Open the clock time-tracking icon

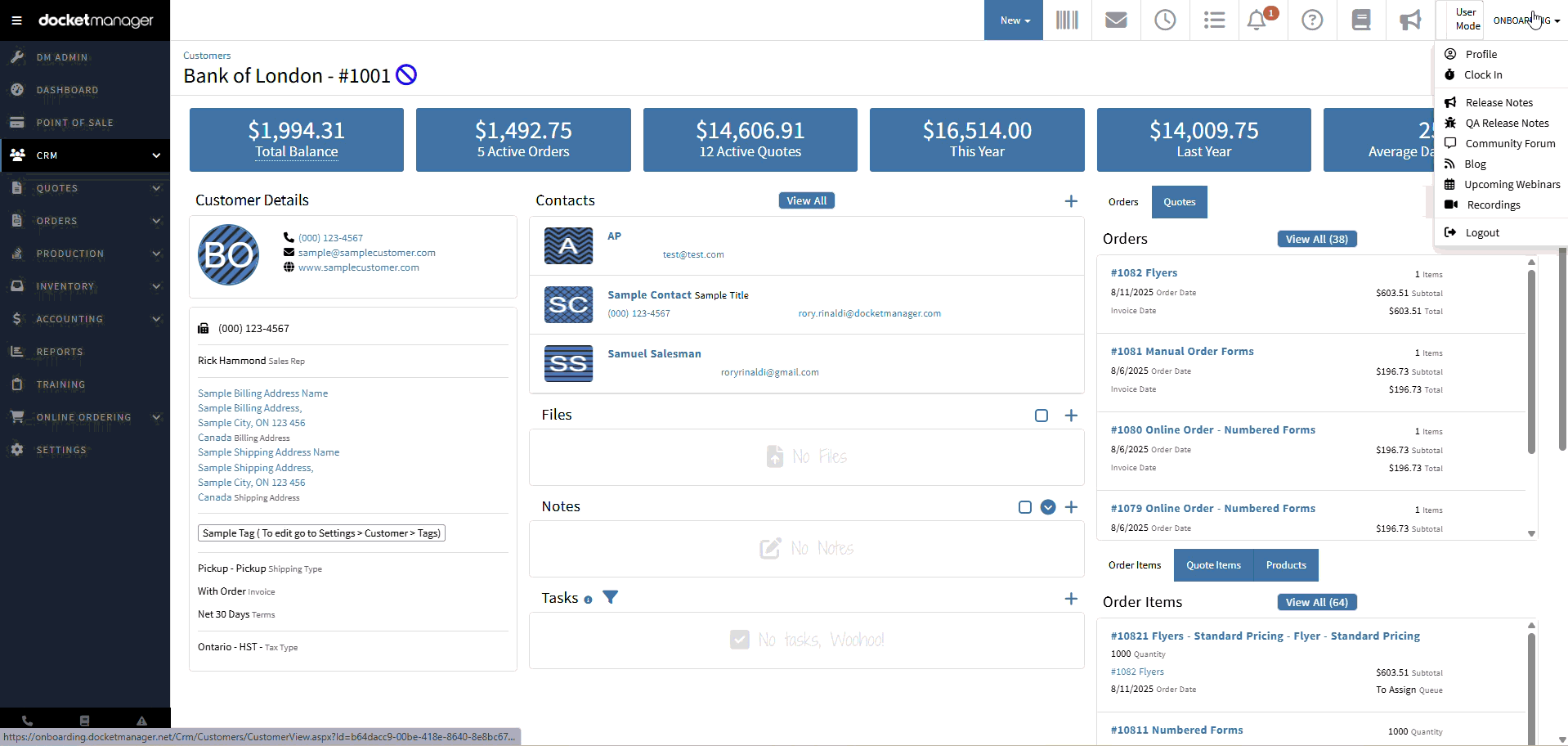1165,20
